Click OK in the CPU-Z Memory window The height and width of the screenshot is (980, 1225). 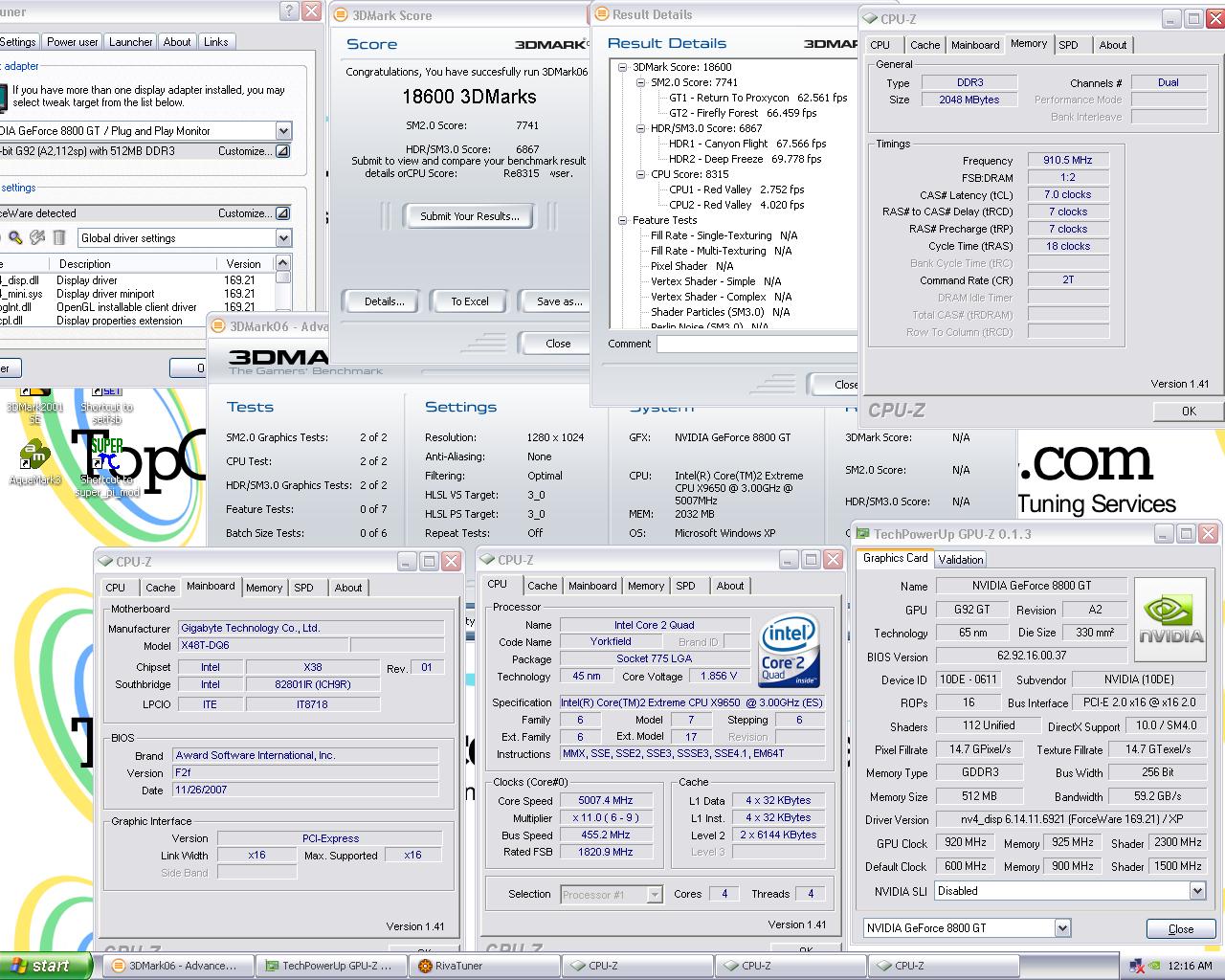pos(1189,411)
